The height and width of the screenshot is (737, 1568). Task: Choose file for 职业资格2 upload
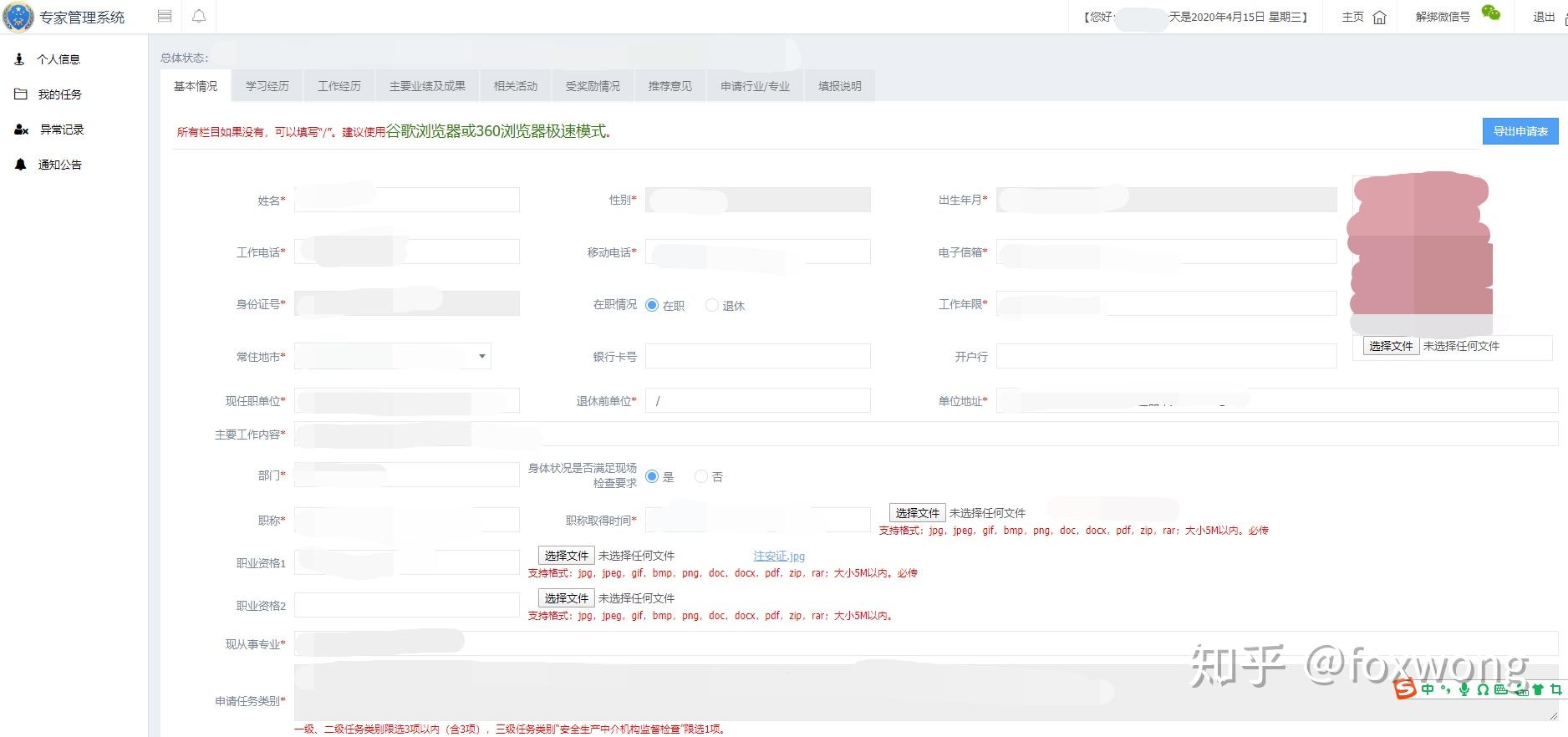pyautogui.click(x=566, y=598)
